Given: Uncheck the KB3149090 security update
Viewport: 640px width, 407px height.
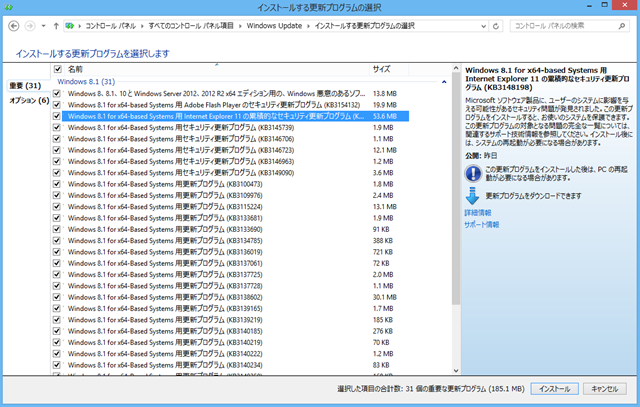Looking at the screenshot, I should point(57,173).
